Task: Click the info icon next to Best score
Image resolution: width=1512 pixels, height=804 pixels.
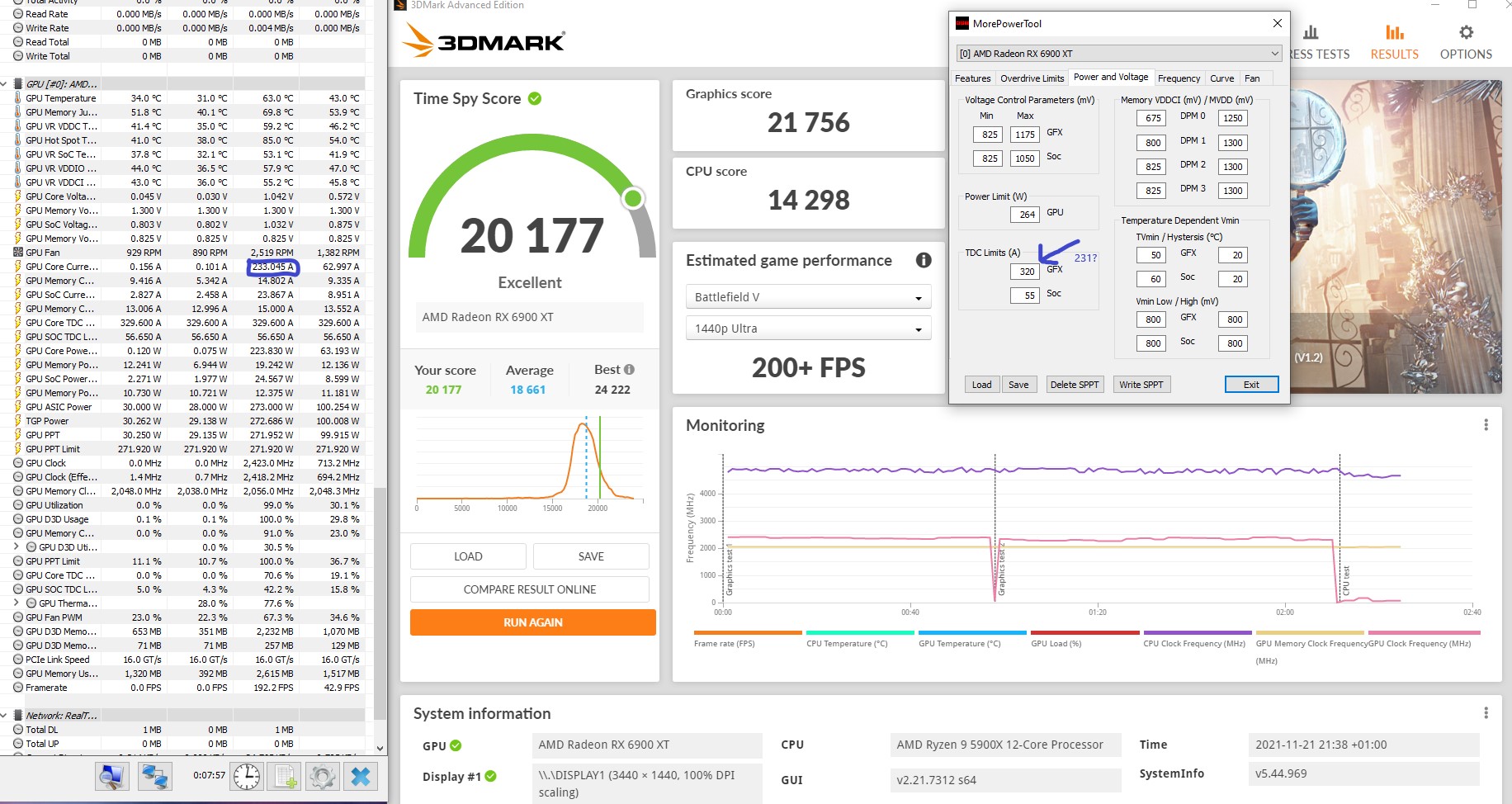Action: point(629,370)
